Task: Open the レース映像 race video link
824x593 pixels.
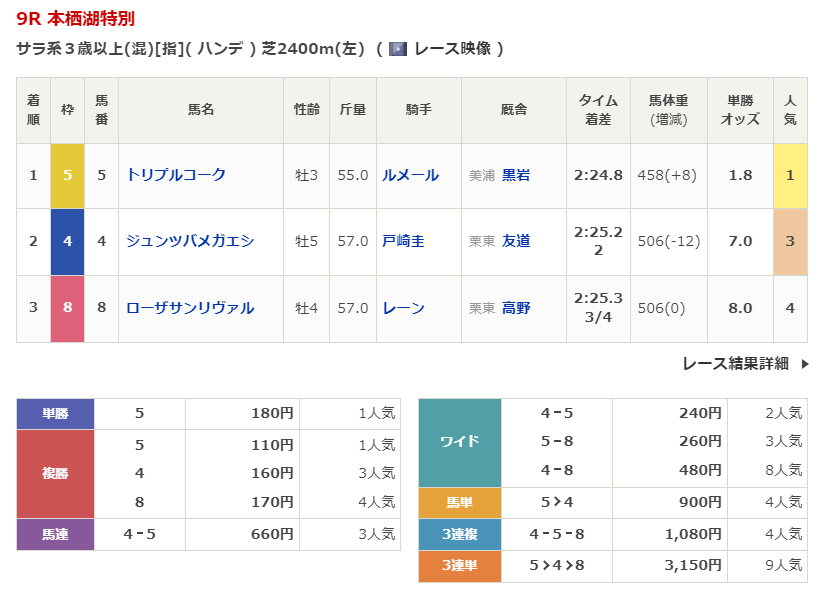Action: click(x=451, y=48)
